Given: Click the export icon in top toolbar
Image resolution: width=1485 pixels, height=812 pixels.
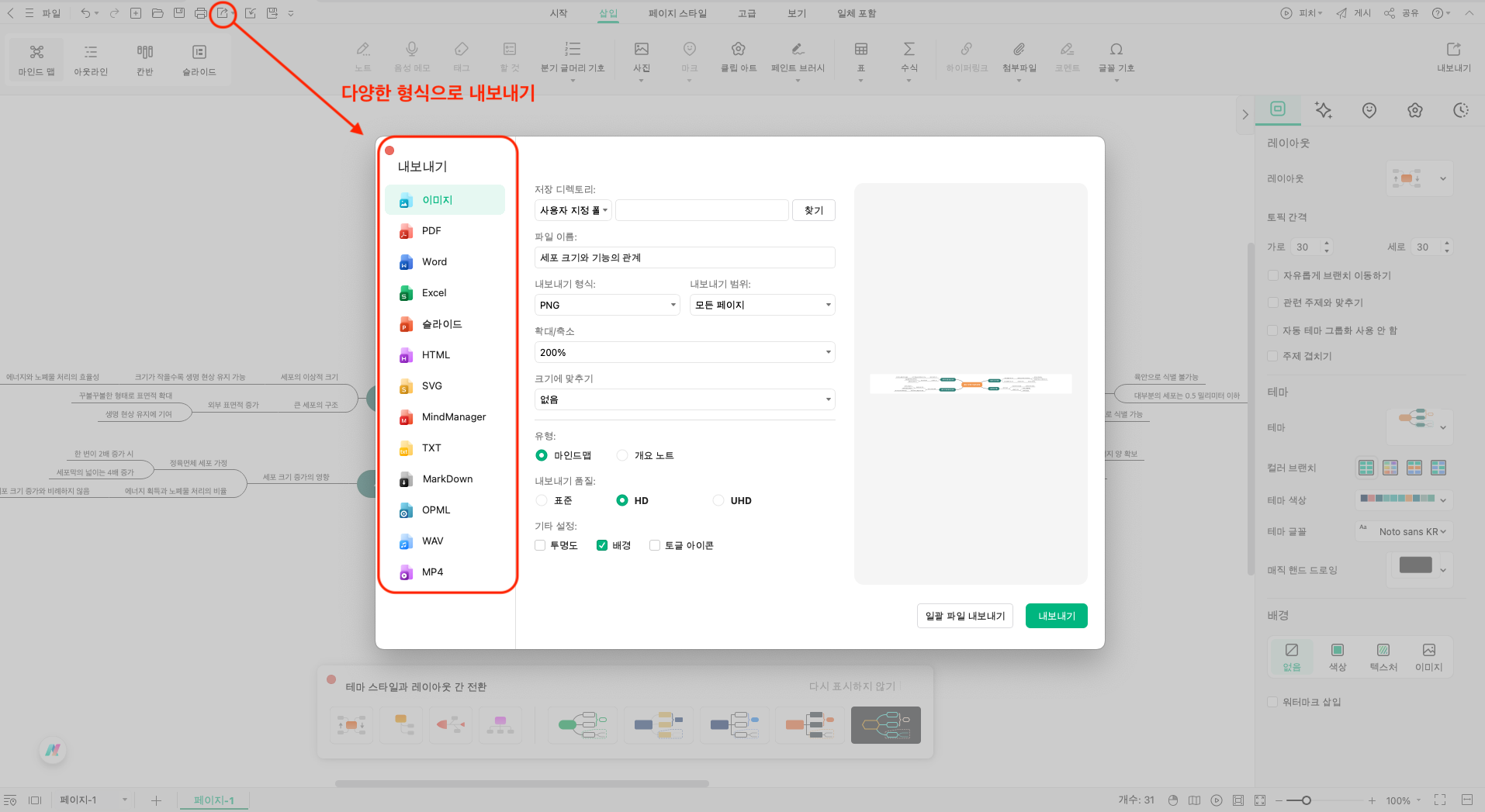Looking at the screenshot, I should tap(223, 13).
